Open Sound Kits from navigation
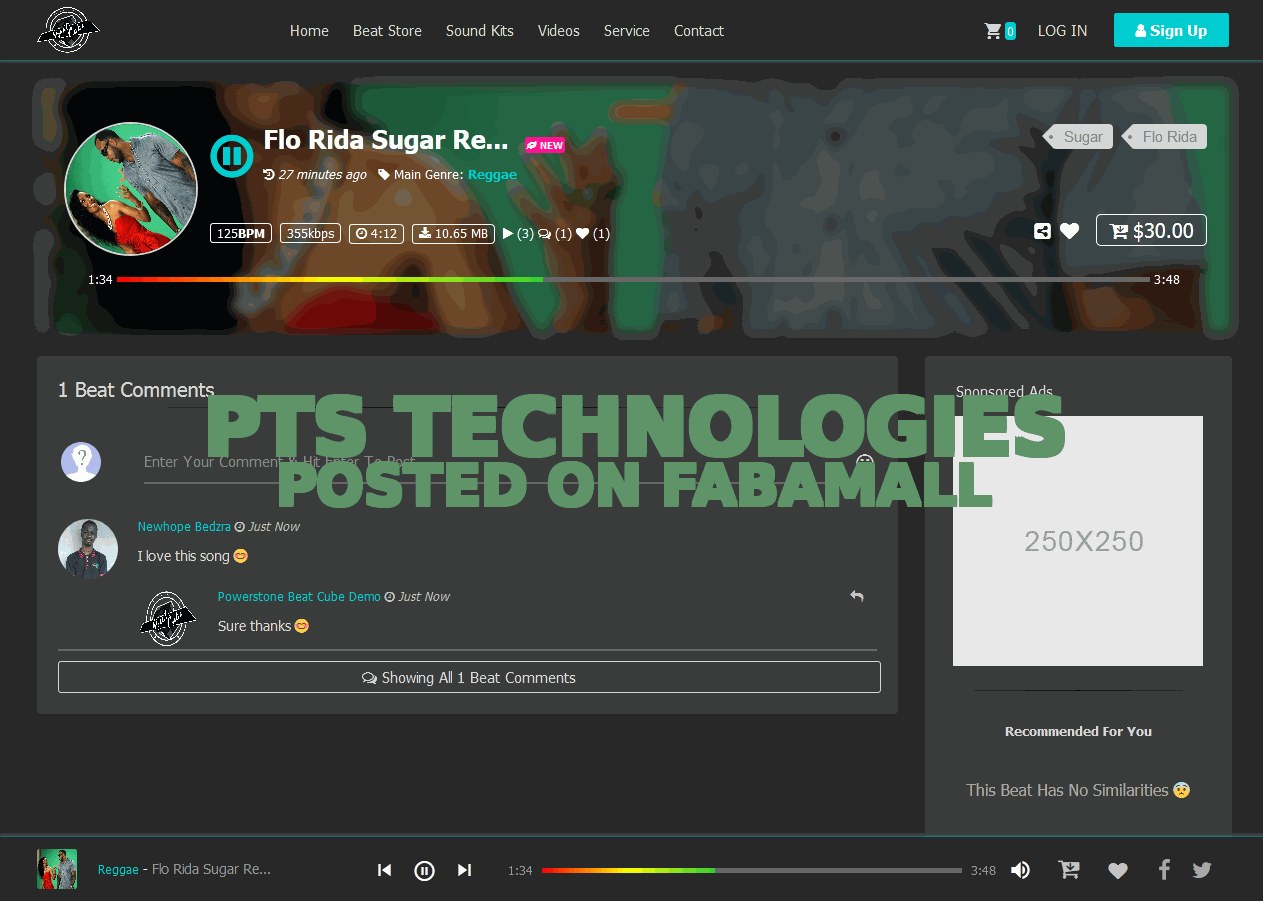 [480, 31]
